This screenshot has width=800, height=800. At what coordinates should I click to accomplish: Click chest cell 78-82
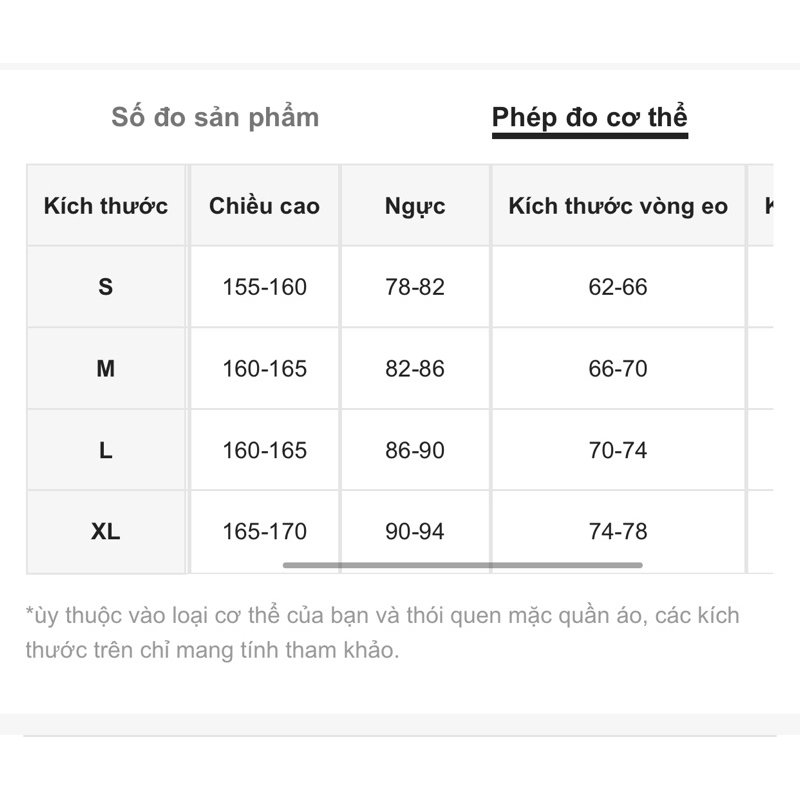pyautogui.click(x=415, y=287)
